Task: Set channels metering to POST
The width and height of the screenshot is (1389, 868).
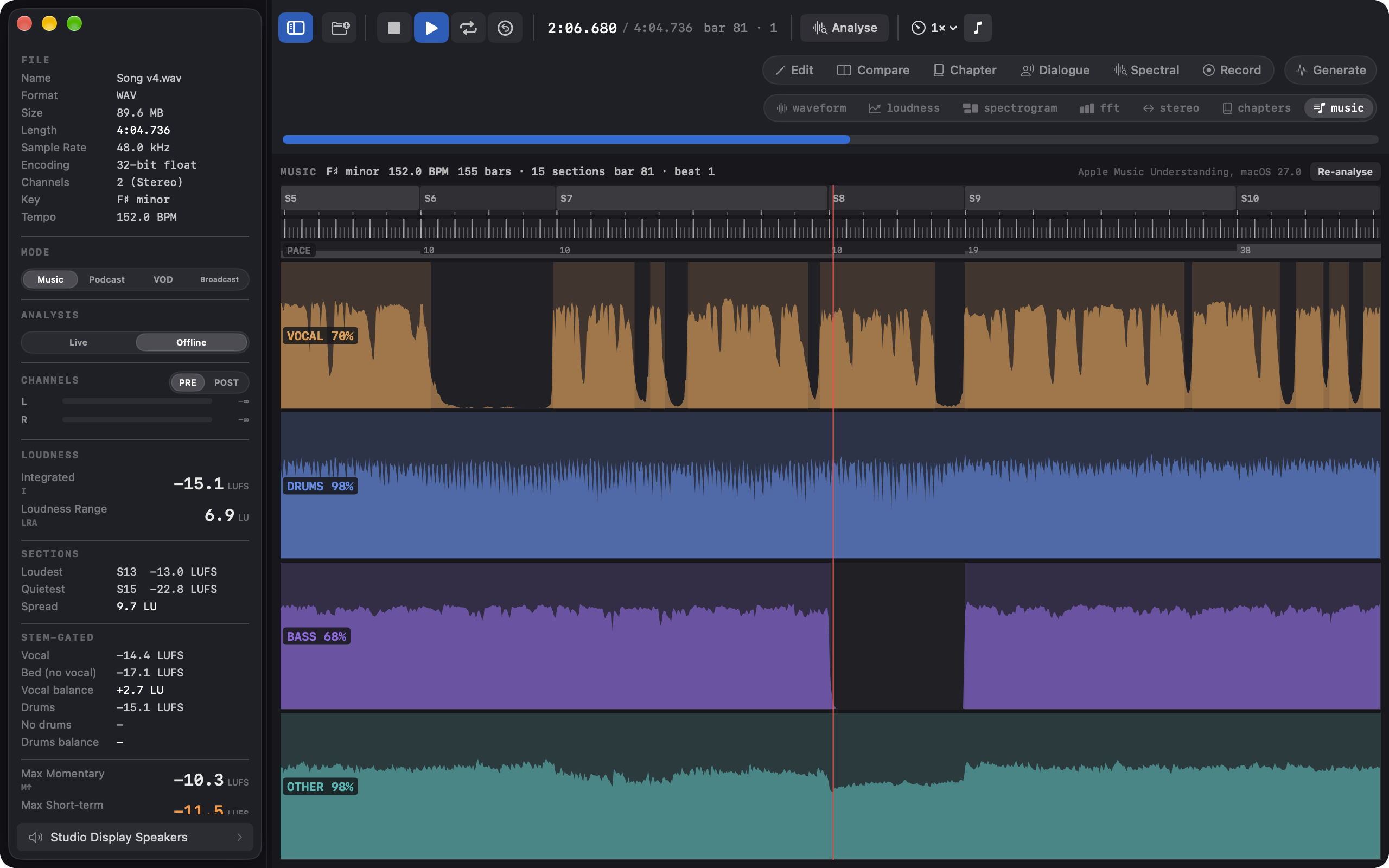Action: pyautogui.click(x=226, y=382)
